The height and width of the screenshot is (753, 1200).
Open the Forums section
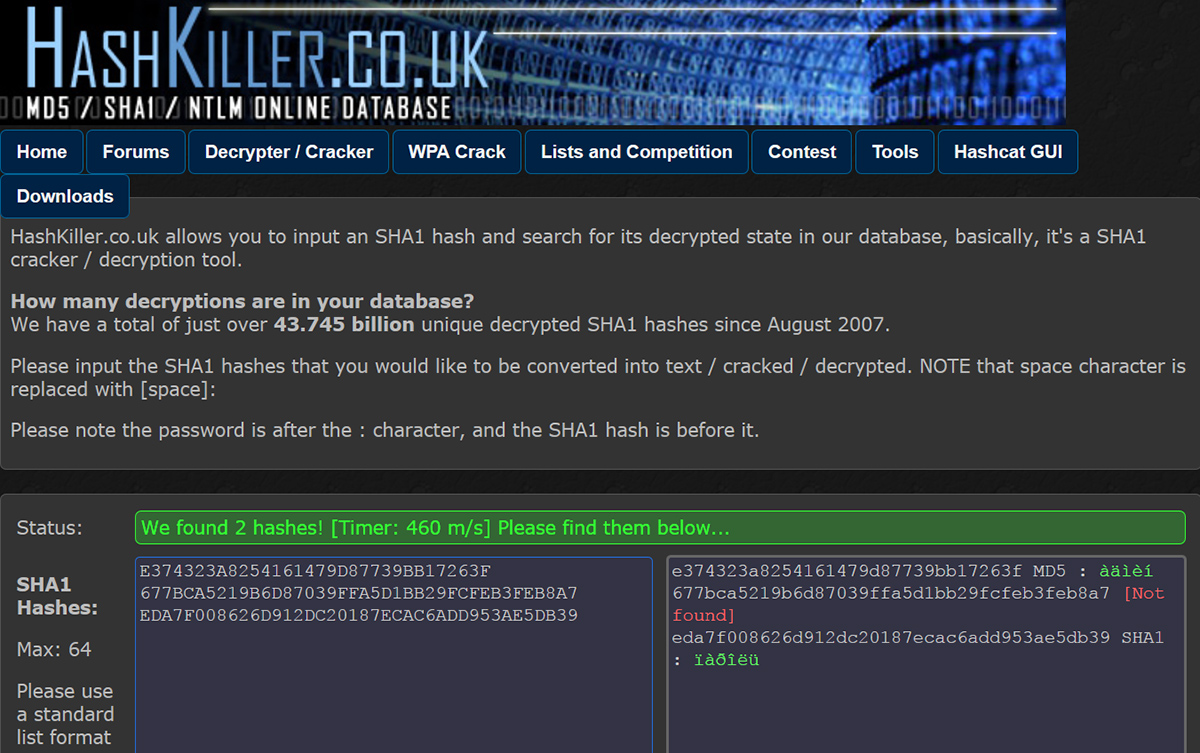tap(136, 152)
